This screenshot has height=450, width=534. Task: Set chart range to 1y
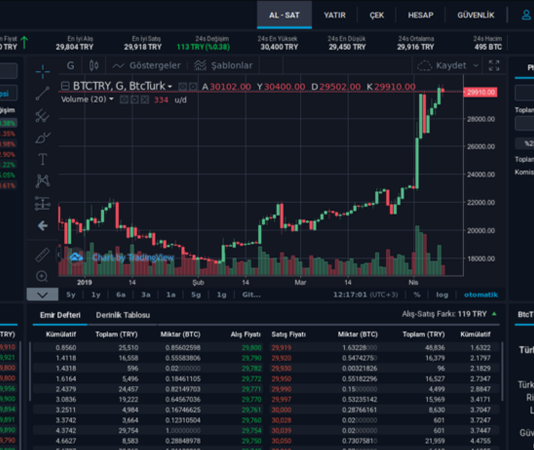point(96,295)
